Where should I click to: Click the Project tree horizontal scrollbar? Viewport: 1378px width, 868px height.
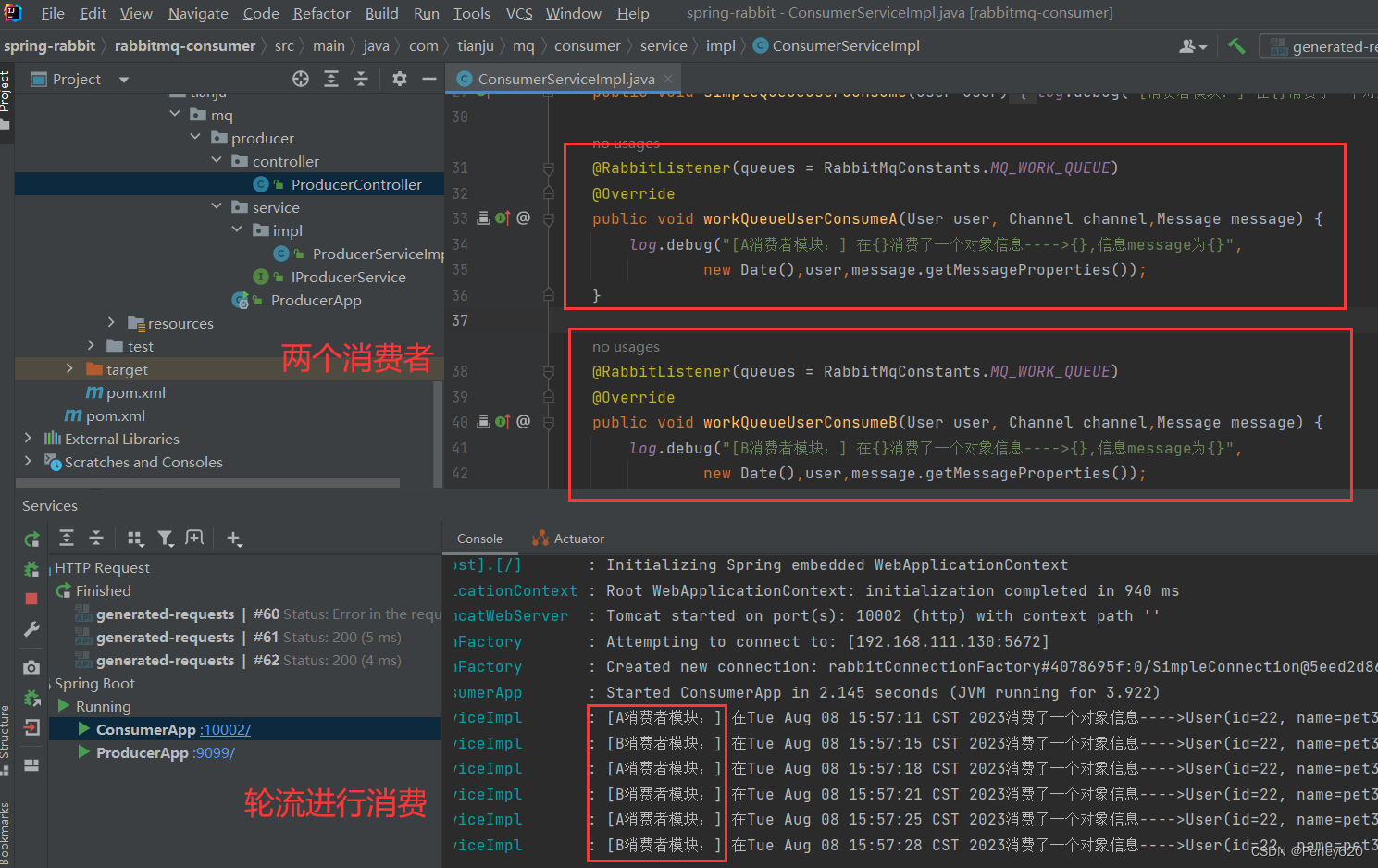208,482
